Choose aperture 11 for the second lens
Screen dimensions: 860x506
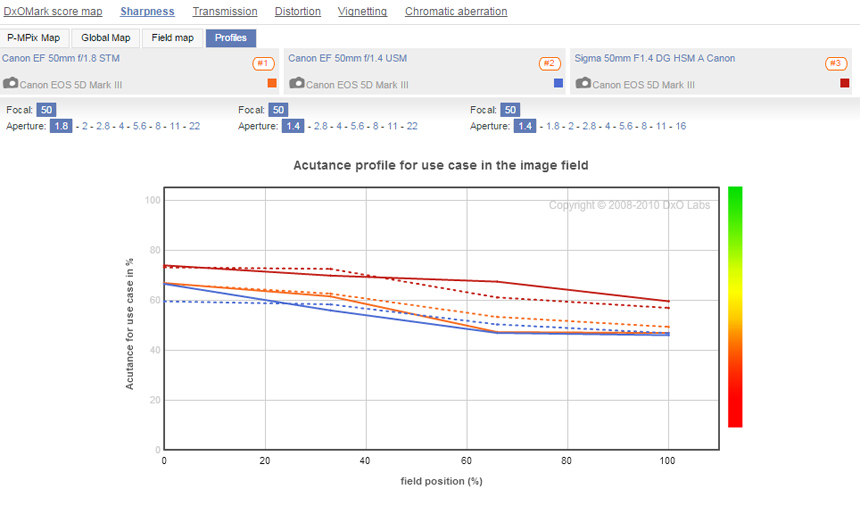[x=393, y=126]
